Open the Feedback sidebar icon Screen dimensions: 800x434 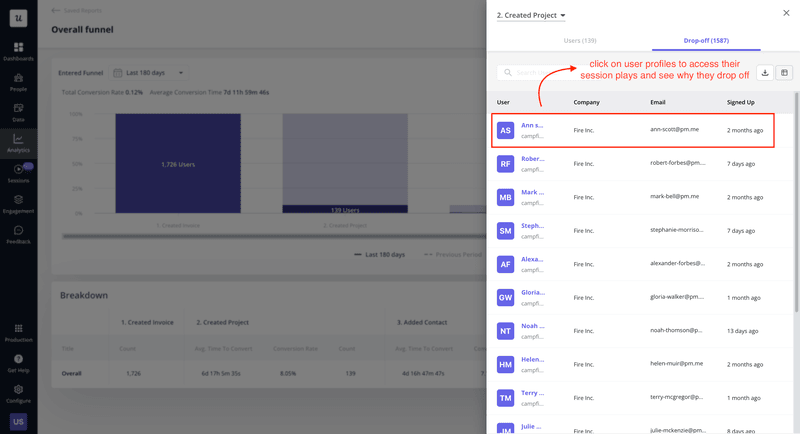18,234
